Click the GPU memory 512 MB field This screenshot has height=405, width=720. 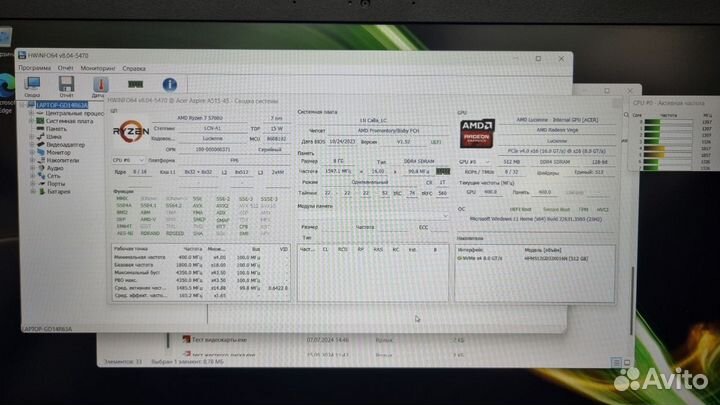(512, 162)
